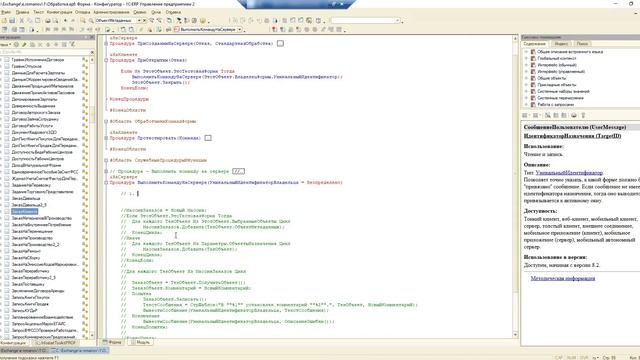Open Прикладные объекты help topic
The width and height of the screenshot is (640, 360).
(557, 85)
